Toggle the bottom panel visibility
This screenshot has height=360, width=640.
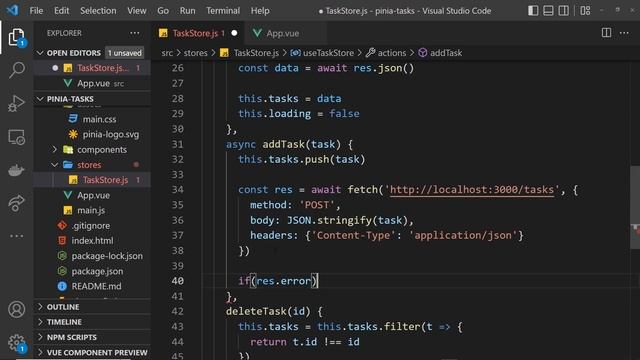(x=548, y=11)
